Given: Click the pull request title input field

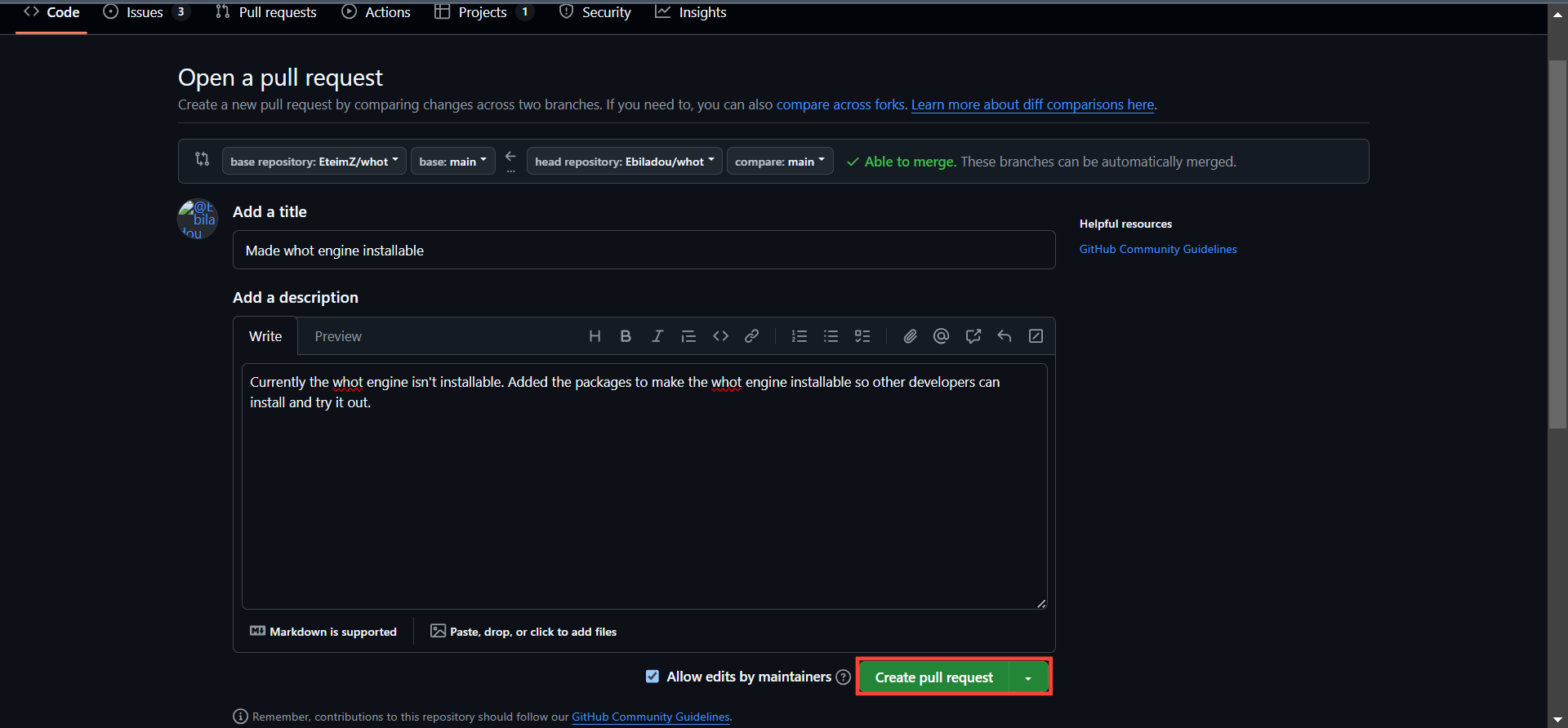Looking at the screenshot, I should tap(644, 250).
